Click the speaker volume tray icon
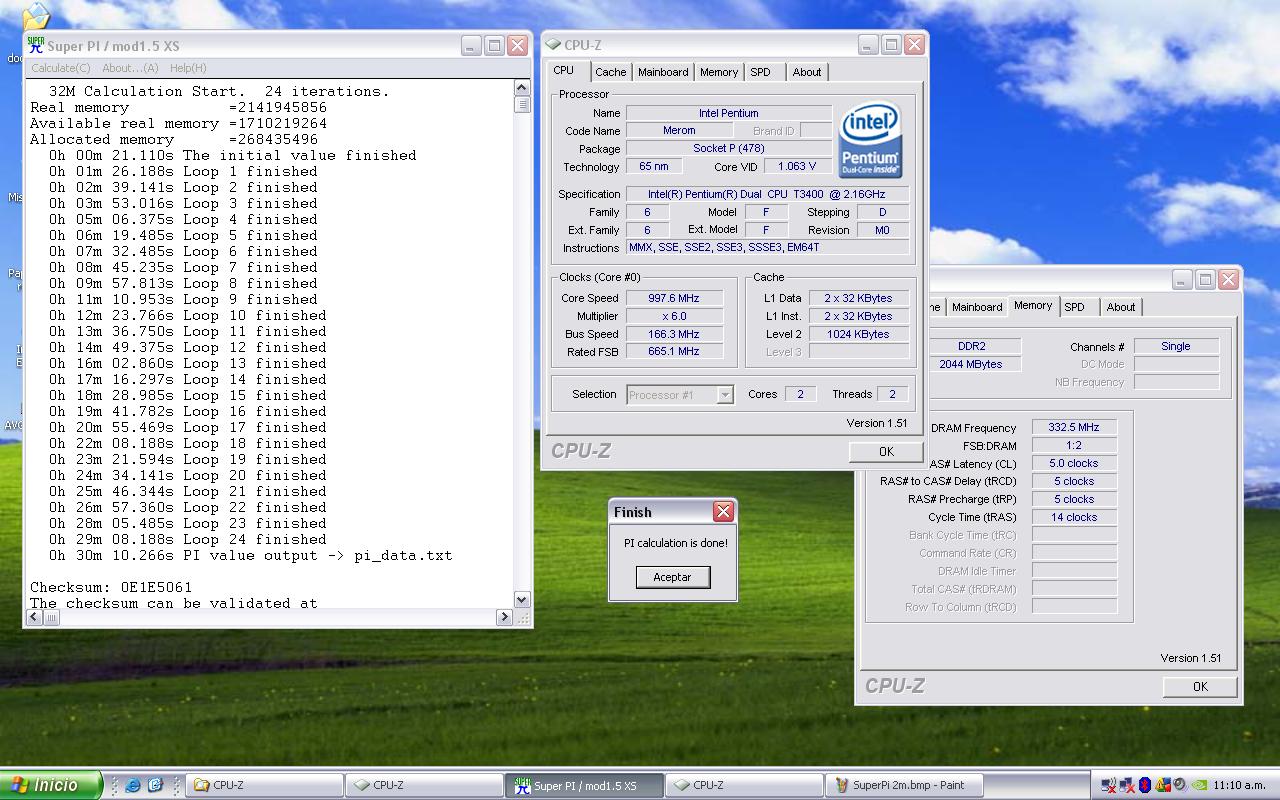This screenshot has width=1280, height=800. point(1179,785)
